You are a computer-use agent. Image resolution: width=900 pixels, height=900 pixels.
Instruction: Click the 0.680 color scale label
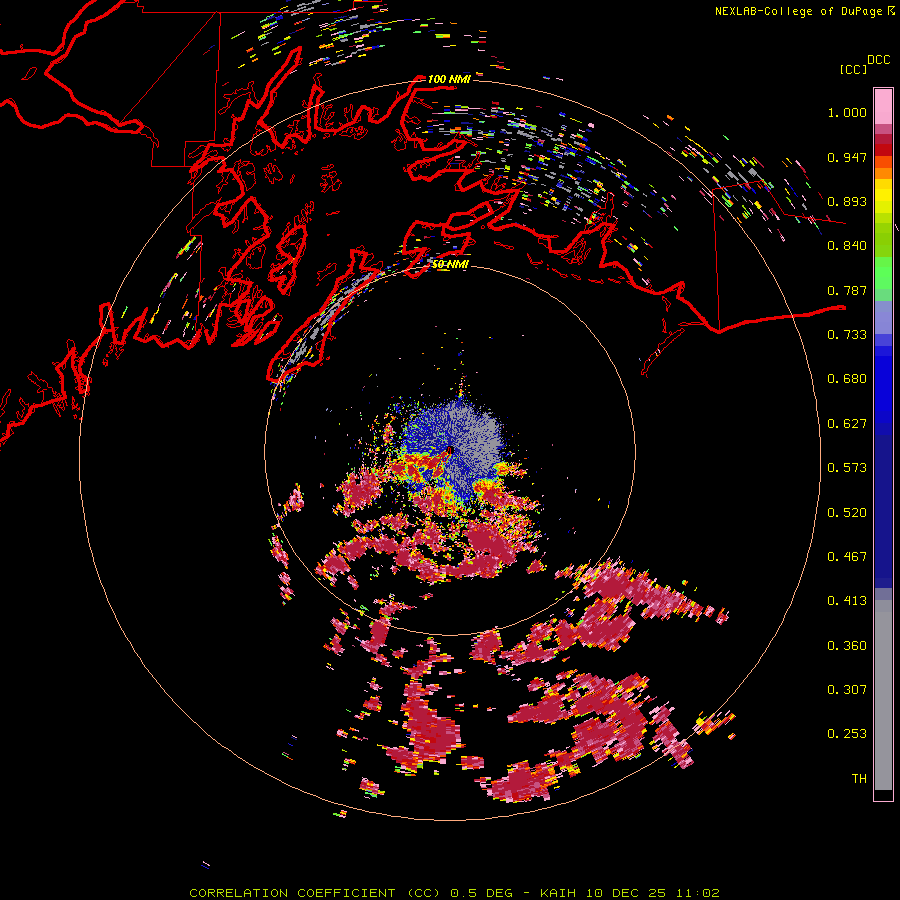[847, 379]
